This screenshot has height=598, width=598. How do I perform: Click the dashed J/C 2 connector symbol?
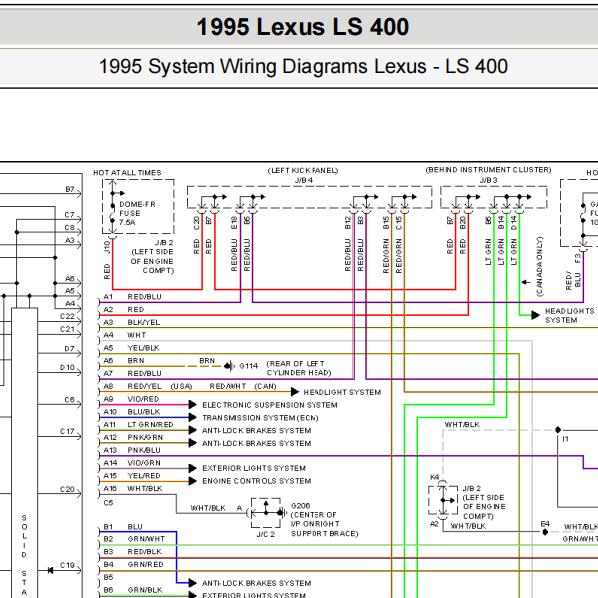click(266, 513)
